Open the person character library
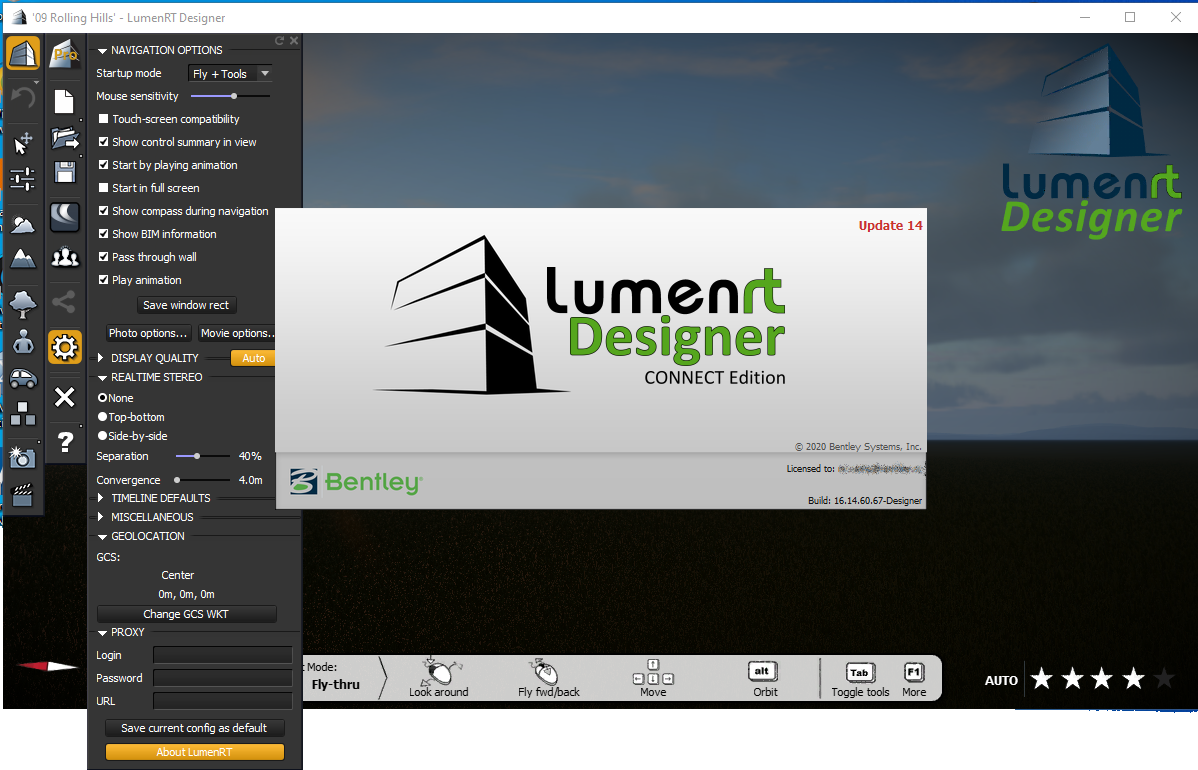Image resolution: width=1198 pixels, height=770 pixels. (x=23, y=341)
